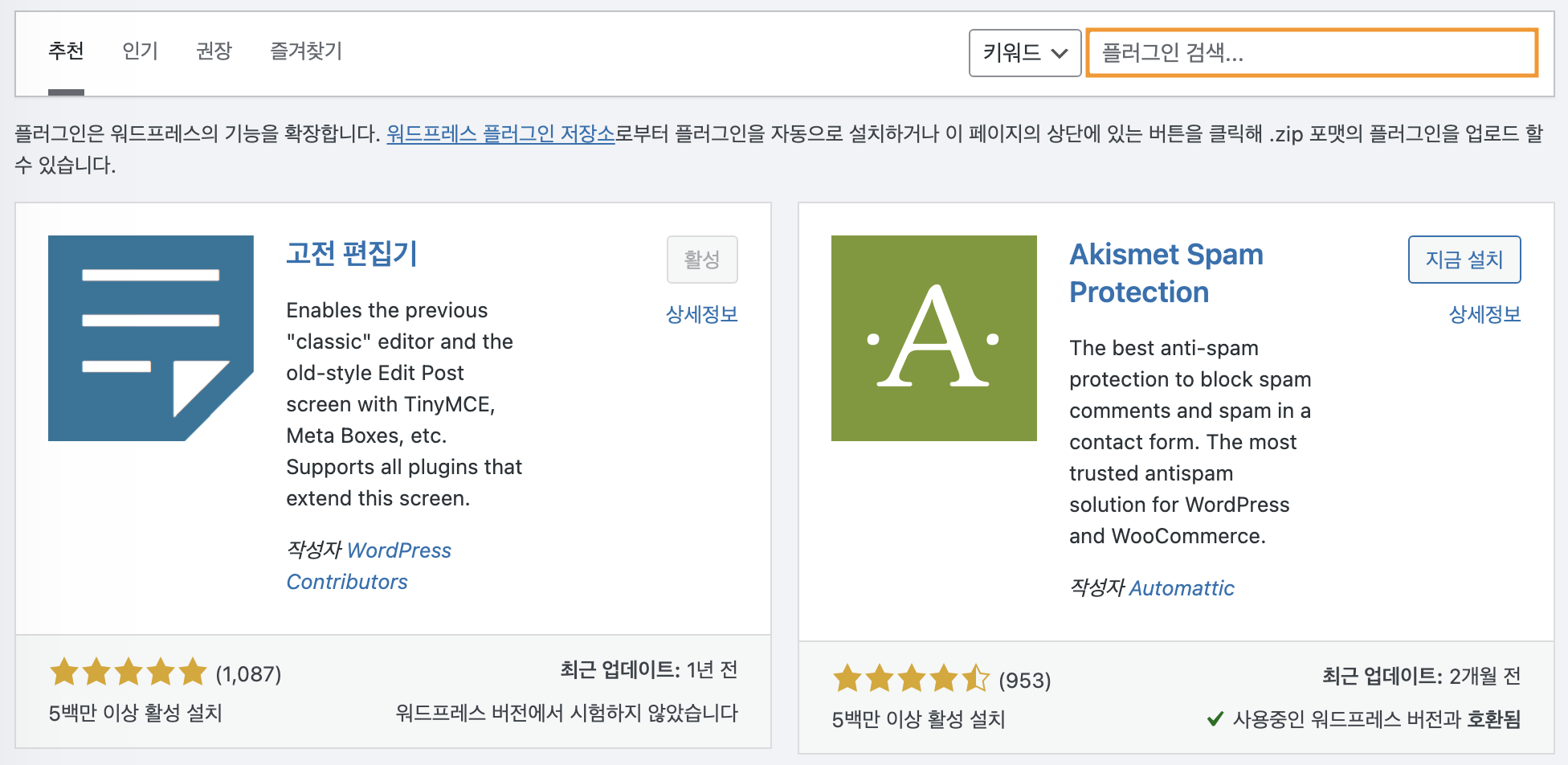The height and width of the screenshot is (765, 1568).
Task: Open Akismet Spam Protection title link
Action: coord(1166,273)
